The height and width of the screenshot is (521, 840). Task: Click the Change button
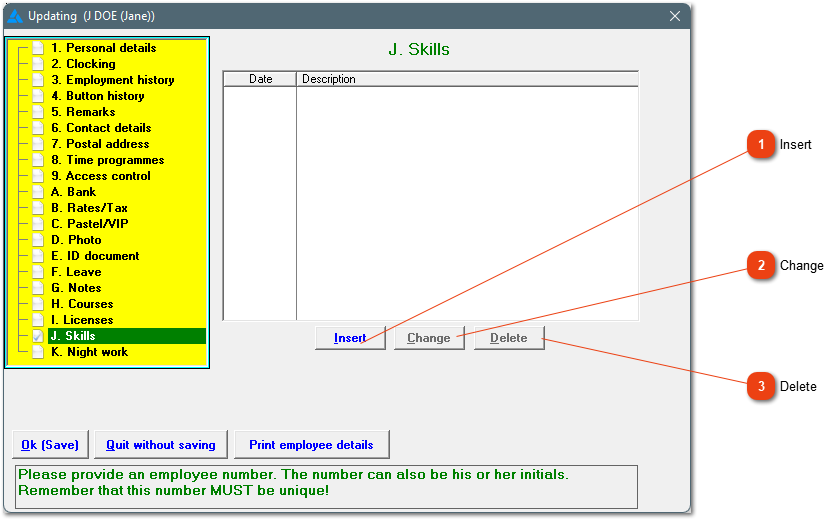tap(429, 338)
